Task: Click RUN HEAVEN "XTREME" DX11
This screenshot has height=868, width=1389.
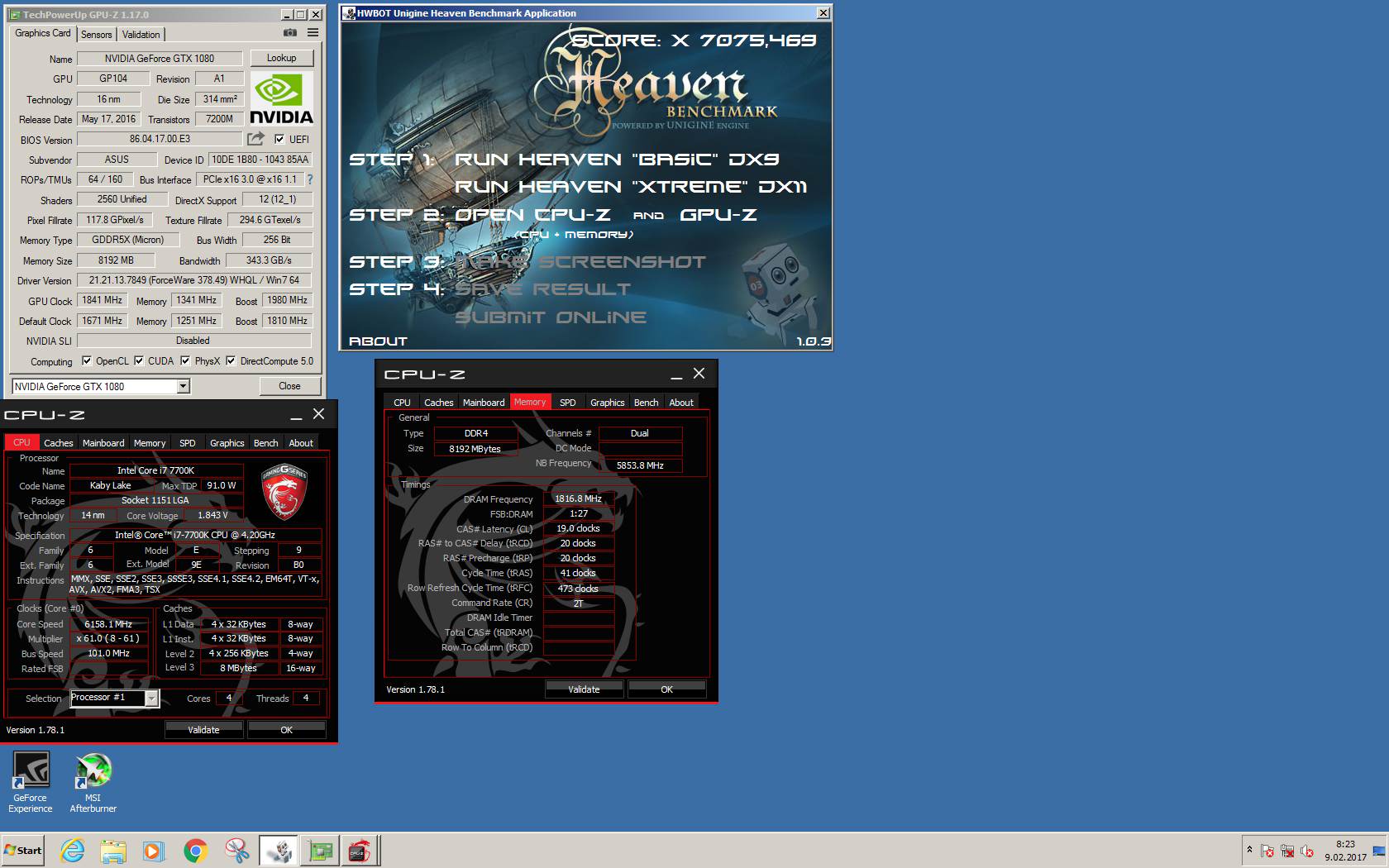Action: tap(631, 187)
